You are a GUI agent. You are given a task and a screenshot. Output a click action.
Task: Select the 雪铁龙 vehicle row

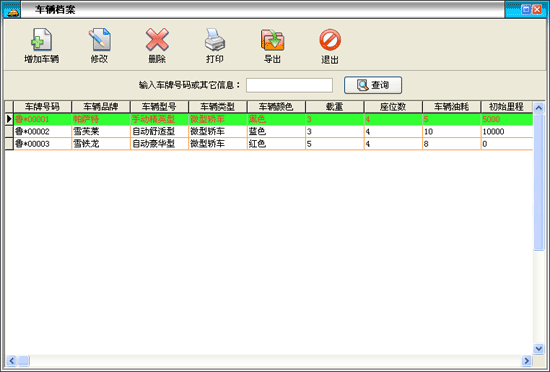(x=269, y=144)
